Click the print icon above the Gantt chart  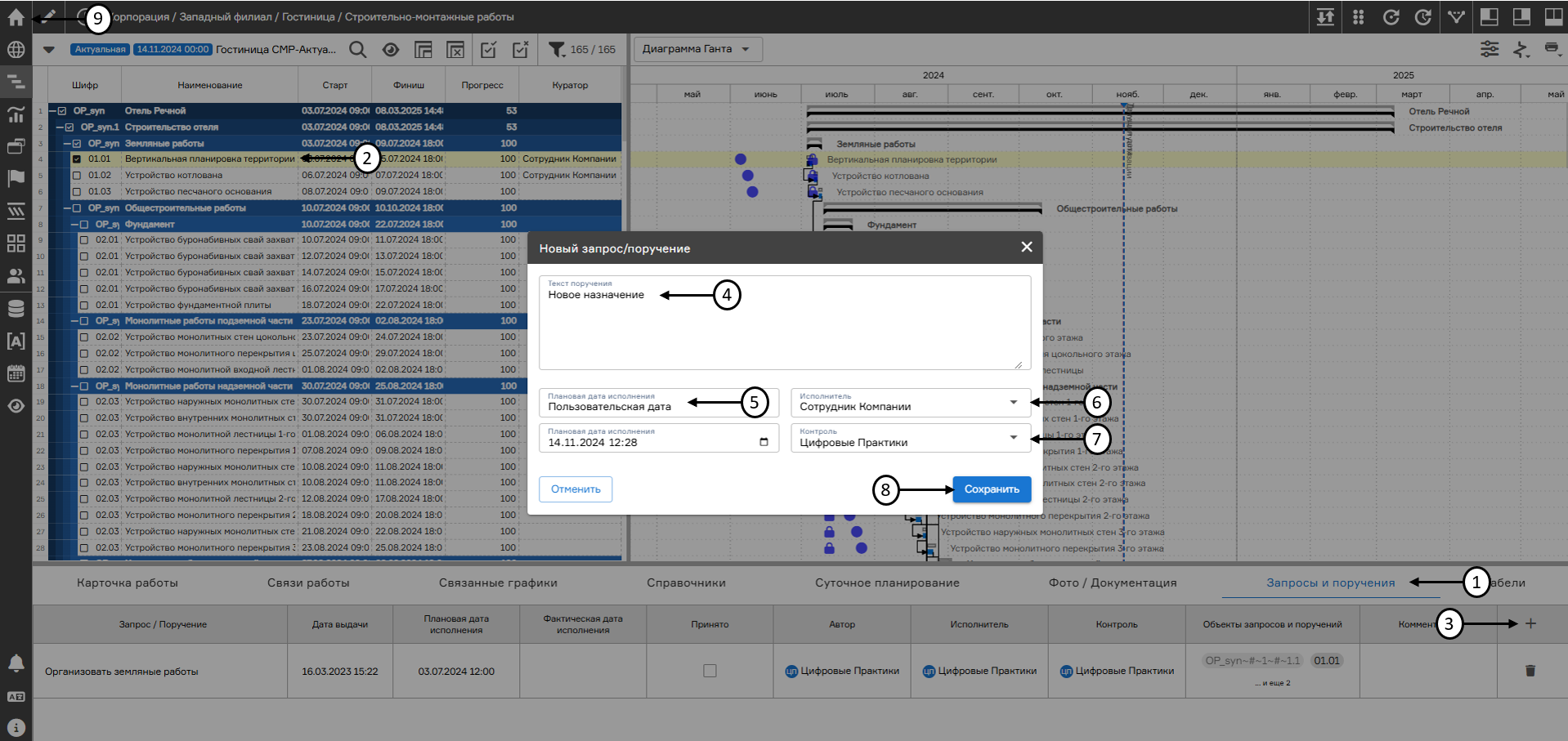1552,49
